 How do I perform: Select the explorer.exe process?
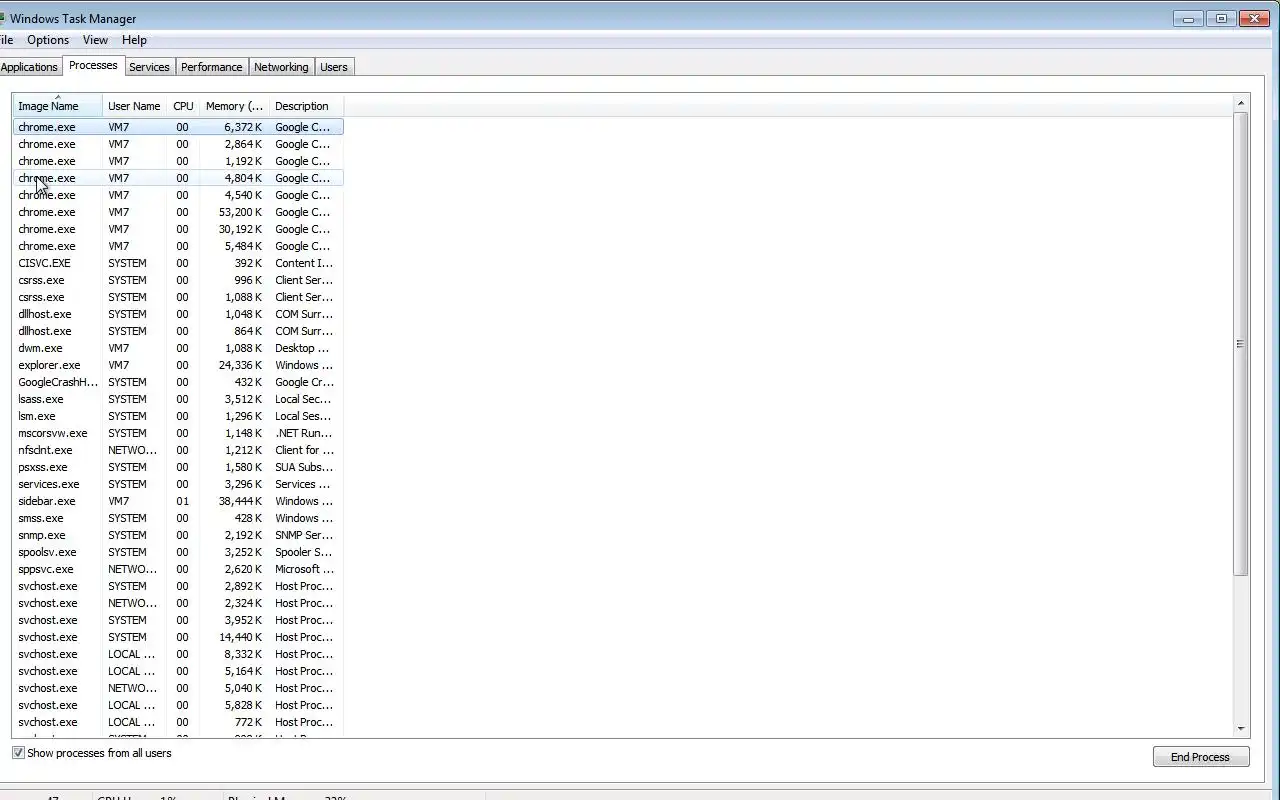(x=178, y=365)
